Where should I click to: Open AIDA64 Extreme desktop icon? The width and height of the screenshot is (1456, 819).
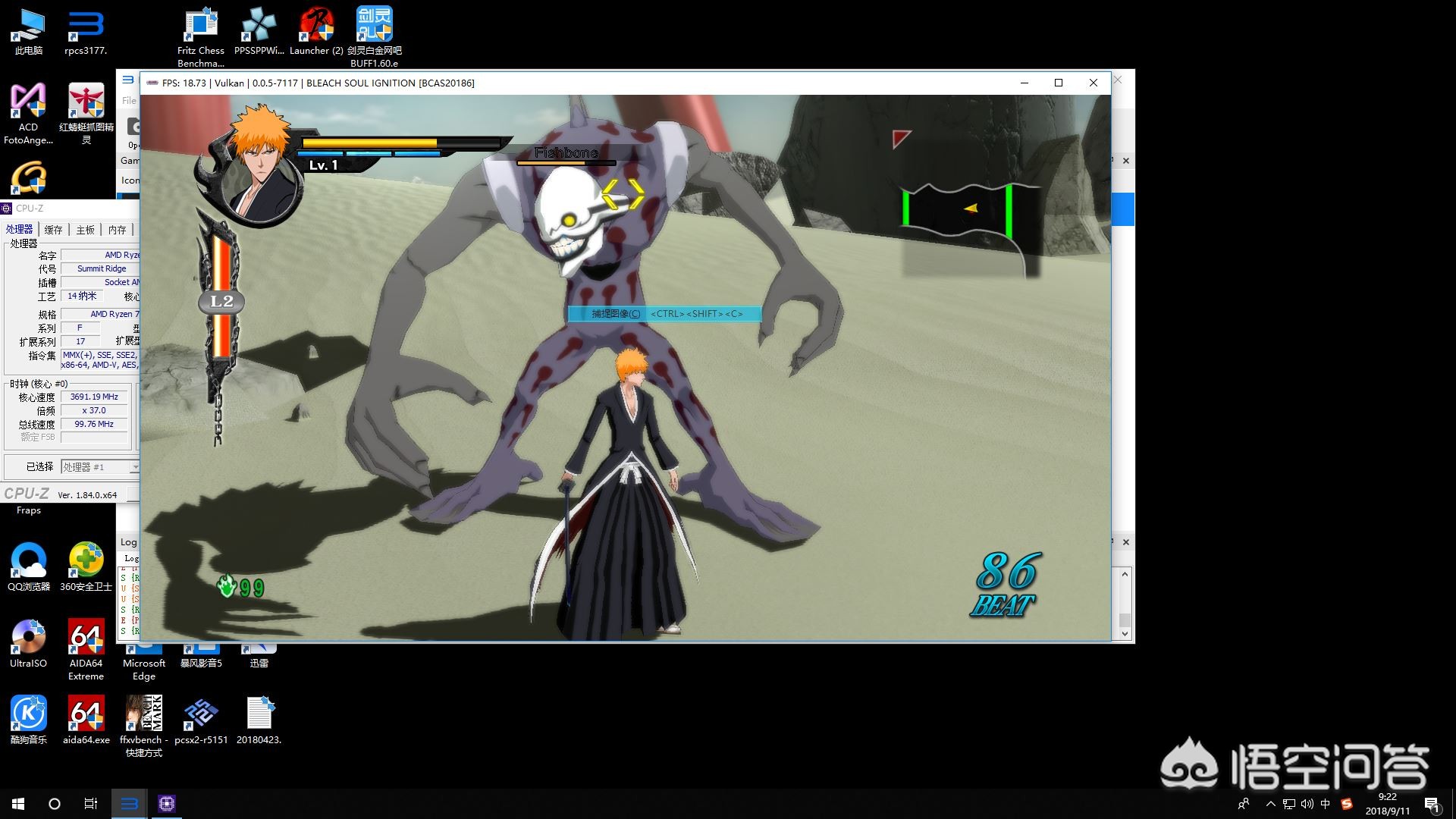[x=86, y=639]
